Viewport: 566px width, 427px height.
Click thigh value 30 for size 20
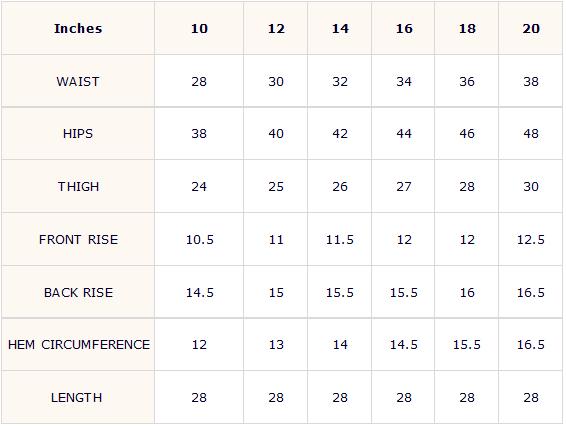tap(531, 186)
